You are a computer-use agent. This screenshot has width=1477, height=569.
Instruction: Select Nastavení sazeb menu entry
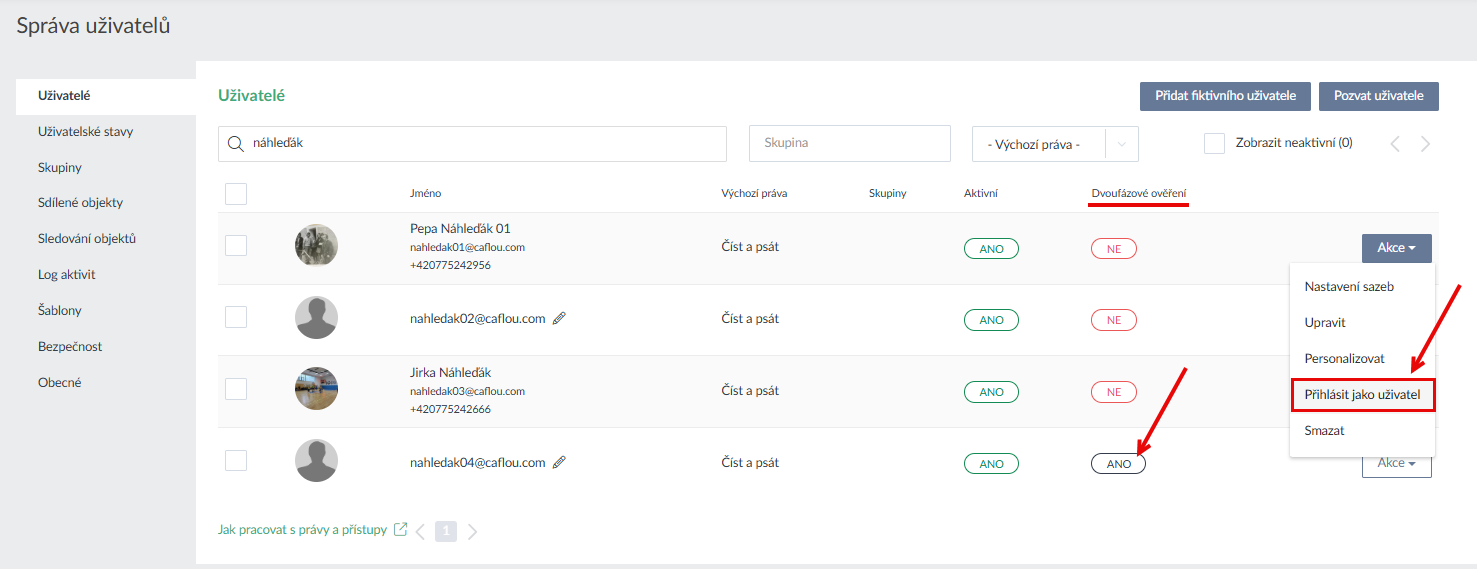pos(1349,287)
